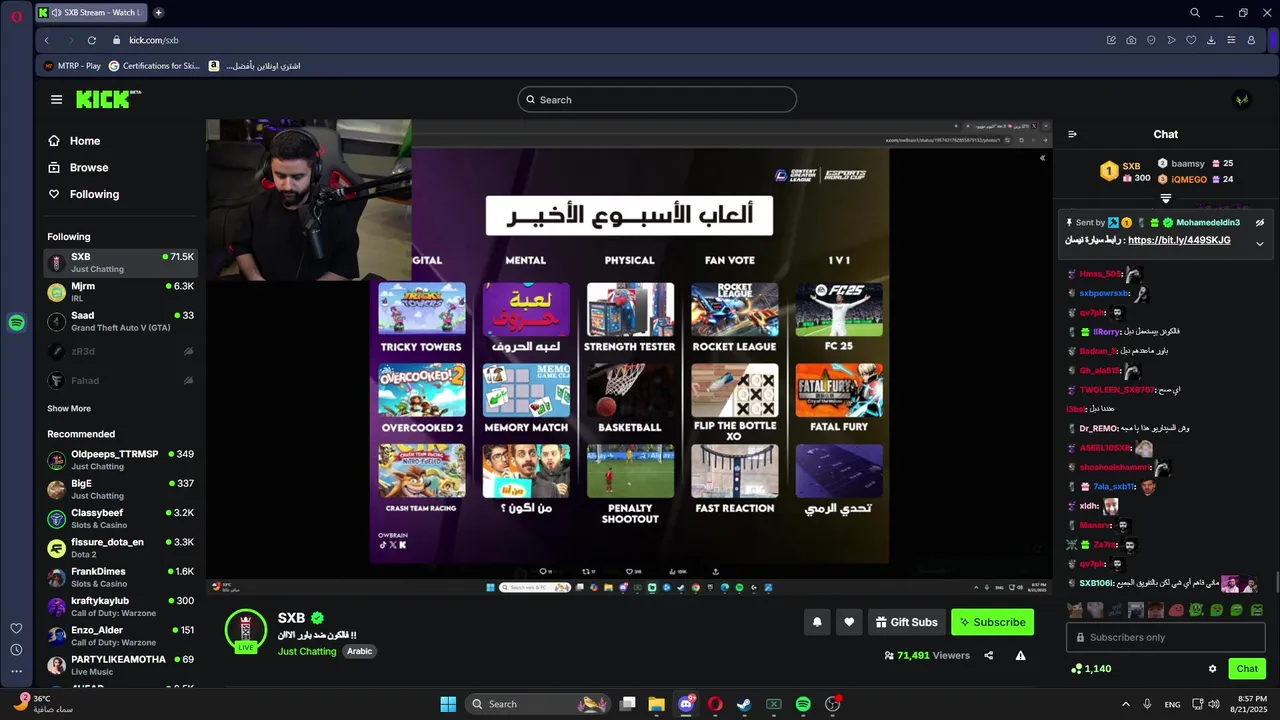Open Opera tab search magnifier icon
1280x720 pixels.
[x=1195, y=13]
